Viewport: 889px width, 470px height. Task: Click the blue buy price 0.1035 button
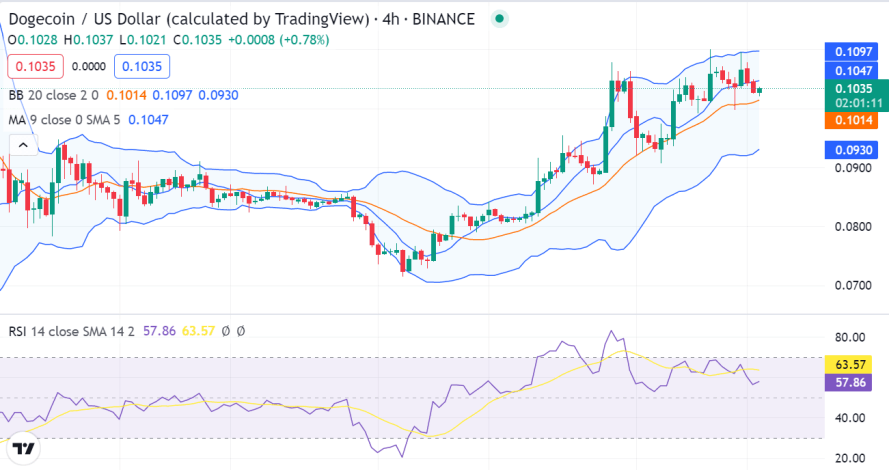point(142,66)
